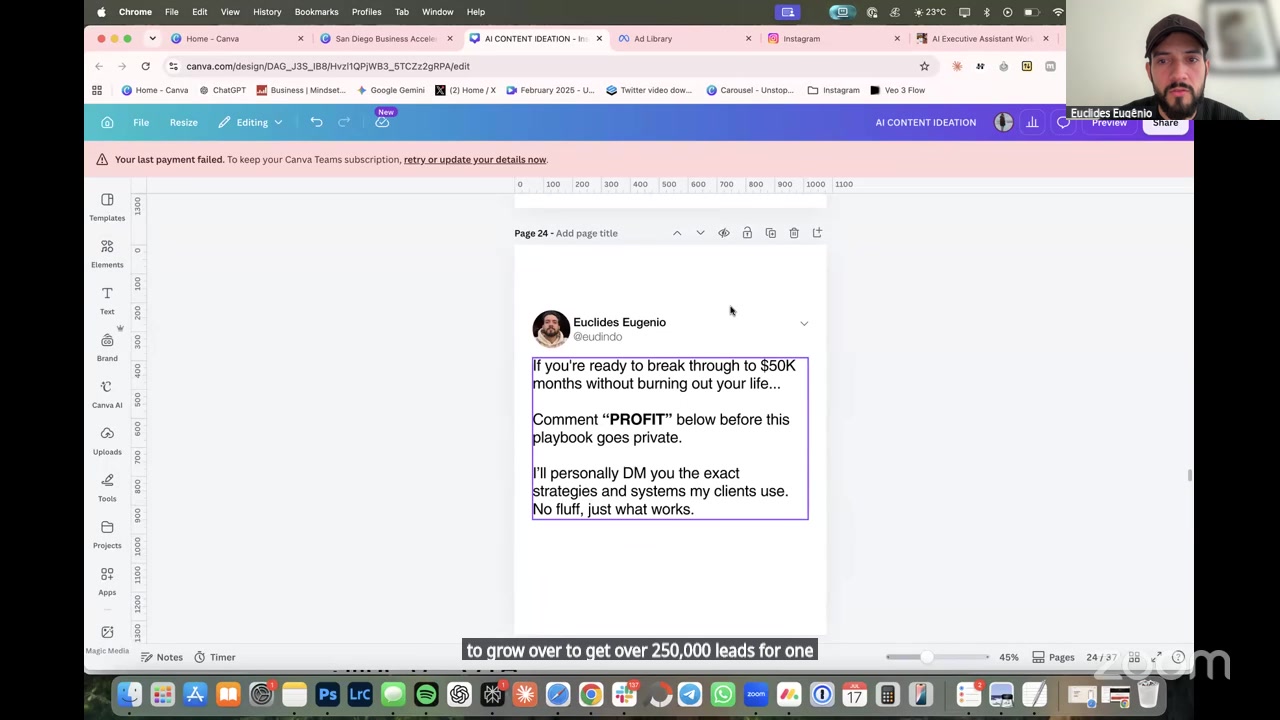Viewport: 1280px width, 720px height.
Task: Move page 24 down
Action: point(700,233)
